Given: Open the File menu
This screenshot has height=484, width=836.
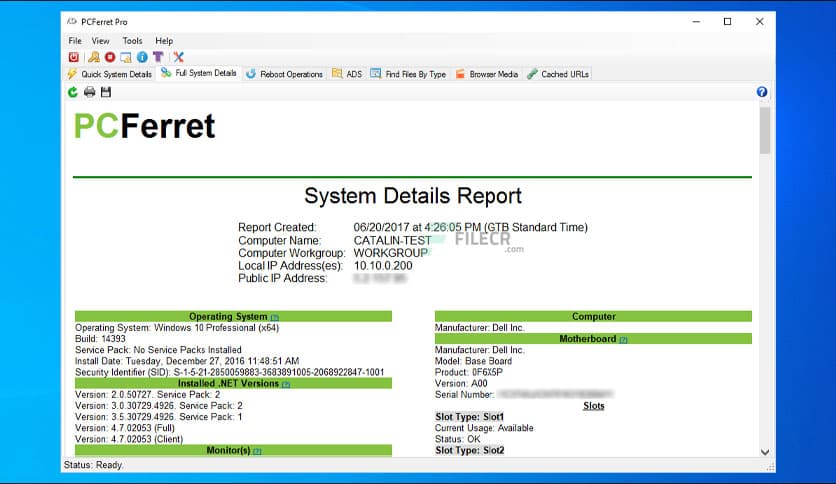Looking at the screenshot, I should point(75,41).
